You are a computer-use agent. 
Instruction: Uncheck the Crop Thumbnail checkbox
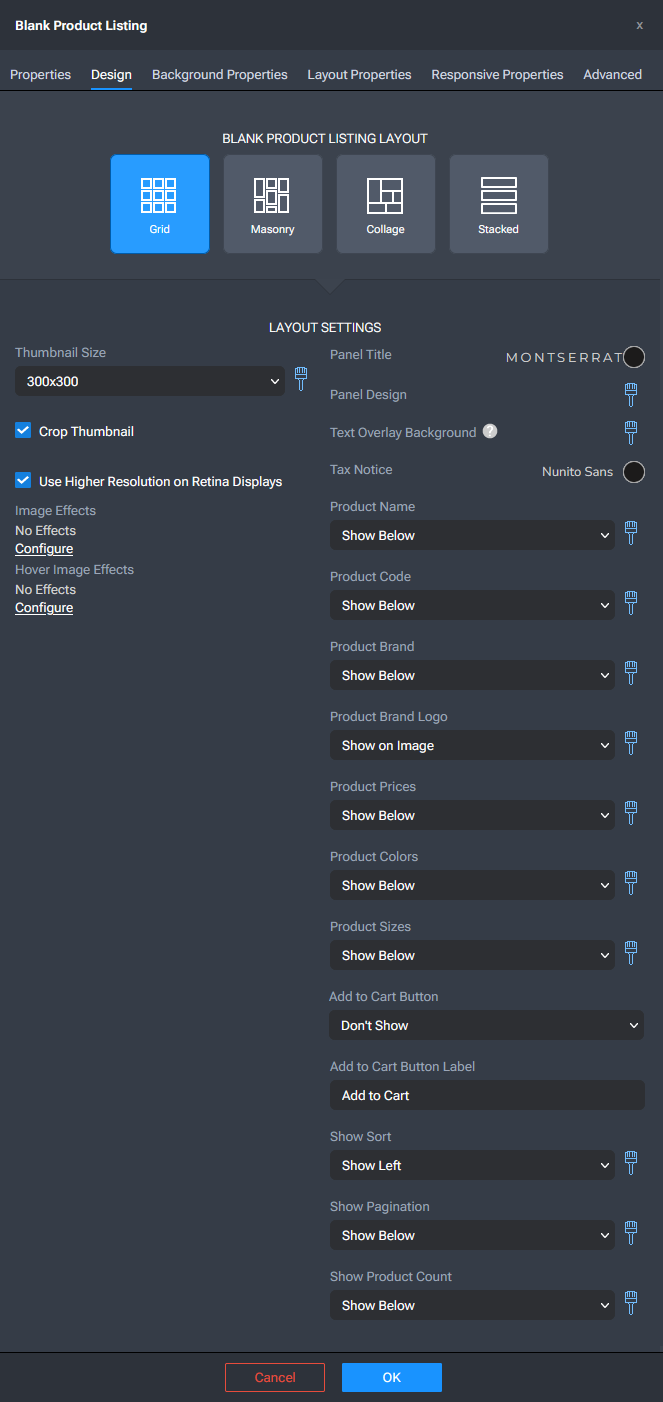[23, 430]
